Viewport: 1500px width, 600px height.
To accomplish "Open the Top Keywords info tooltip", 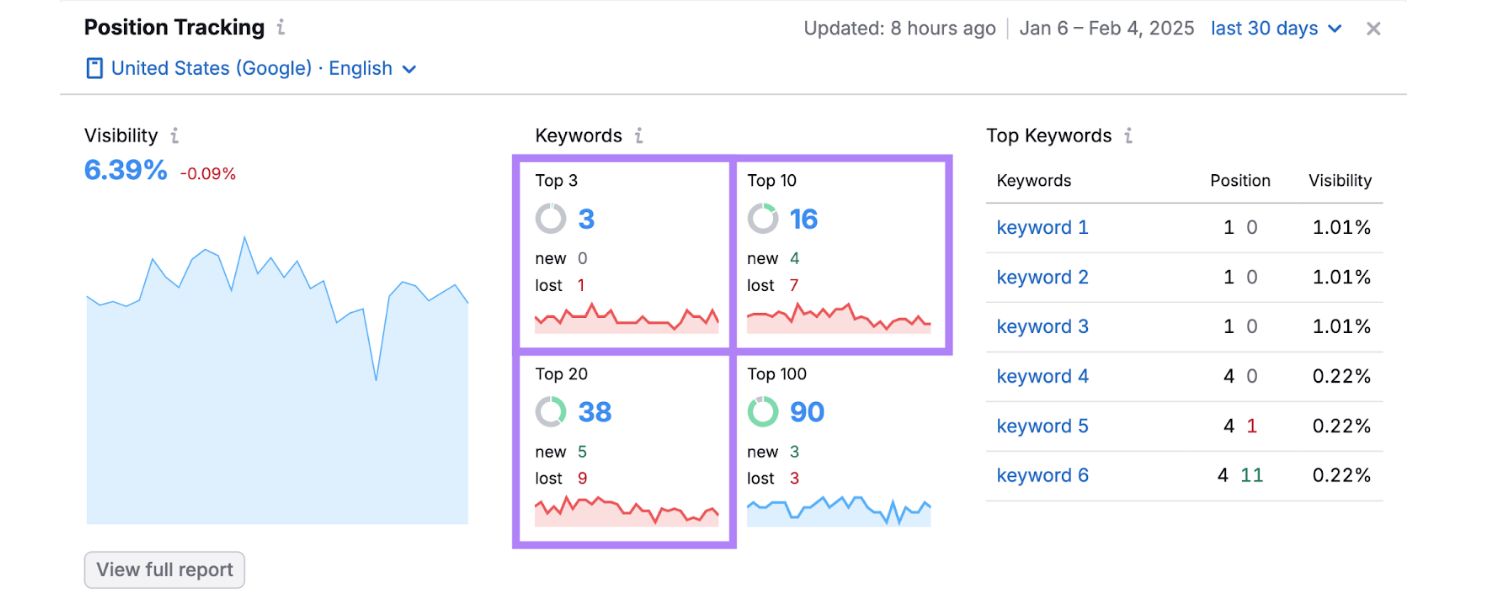I will [1127, 135].
